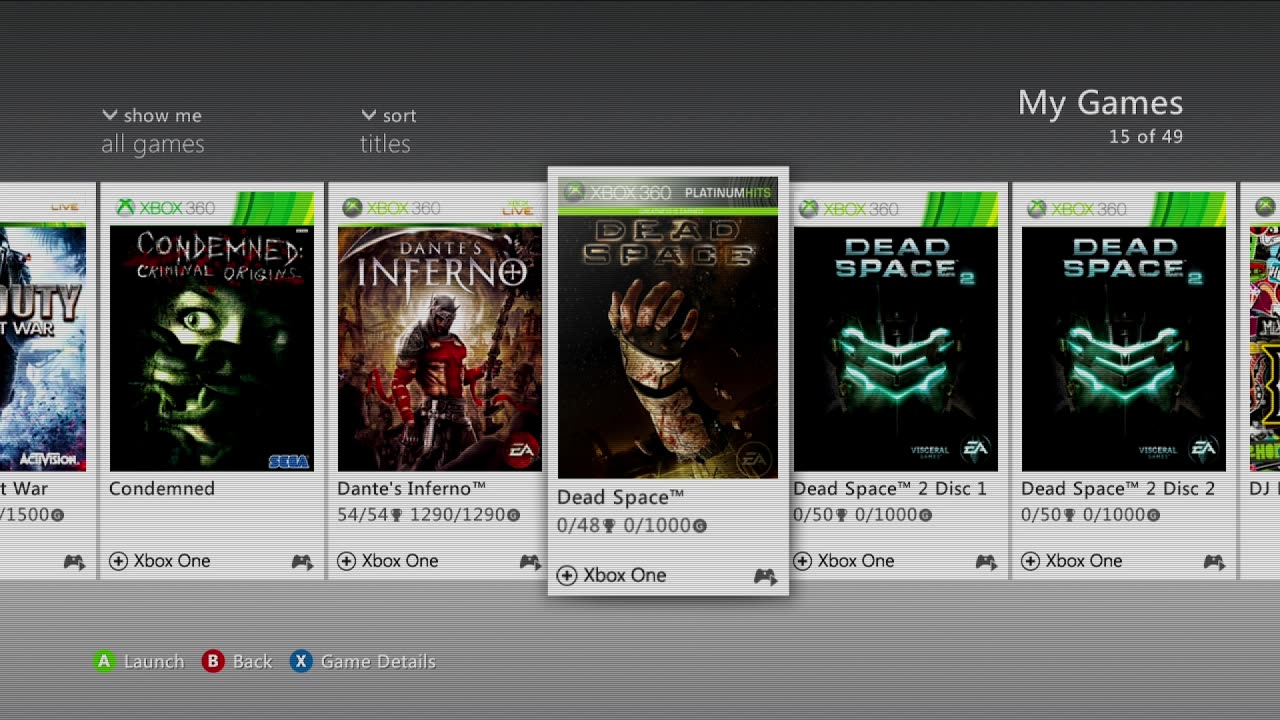
Task: Open the 'sort' chevron dropdown
Action: (x=369, y=115)
